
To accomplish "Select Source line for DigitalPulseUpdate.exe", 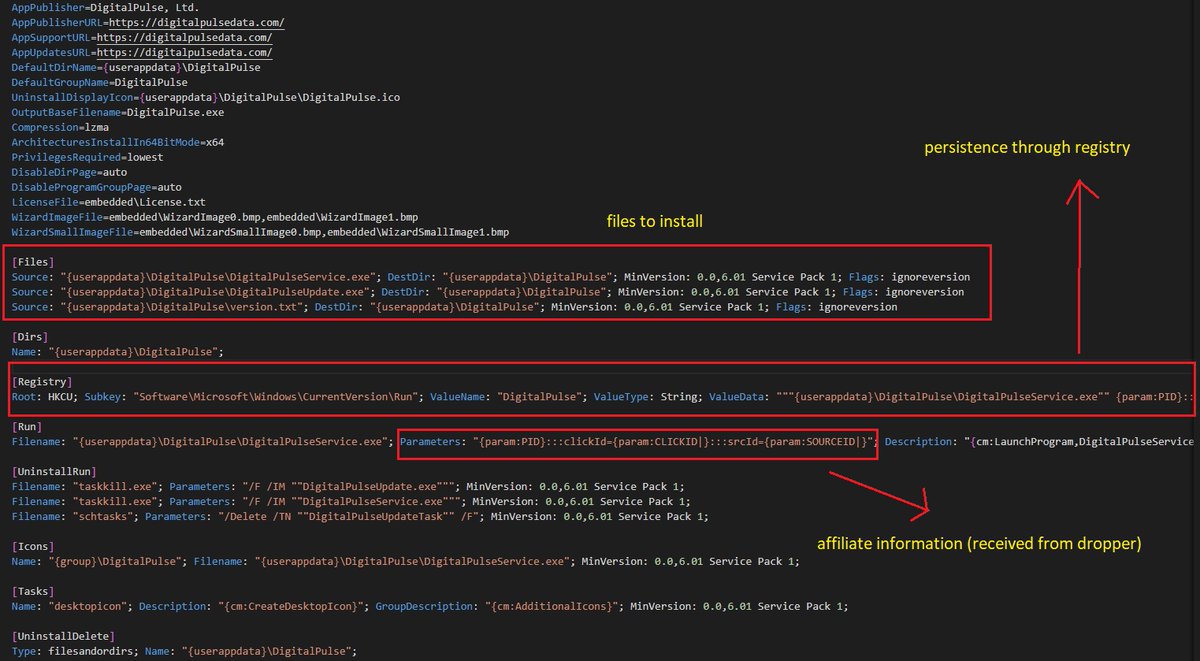I will 487,292.
